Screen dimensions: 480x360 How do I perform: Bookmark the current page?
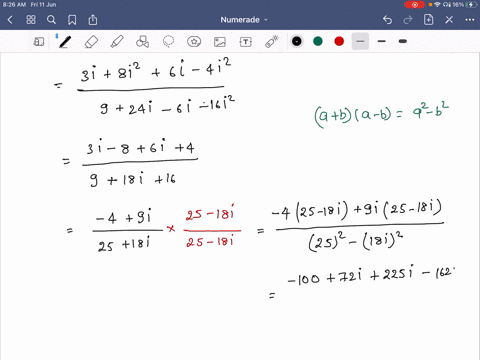[72, 20]
